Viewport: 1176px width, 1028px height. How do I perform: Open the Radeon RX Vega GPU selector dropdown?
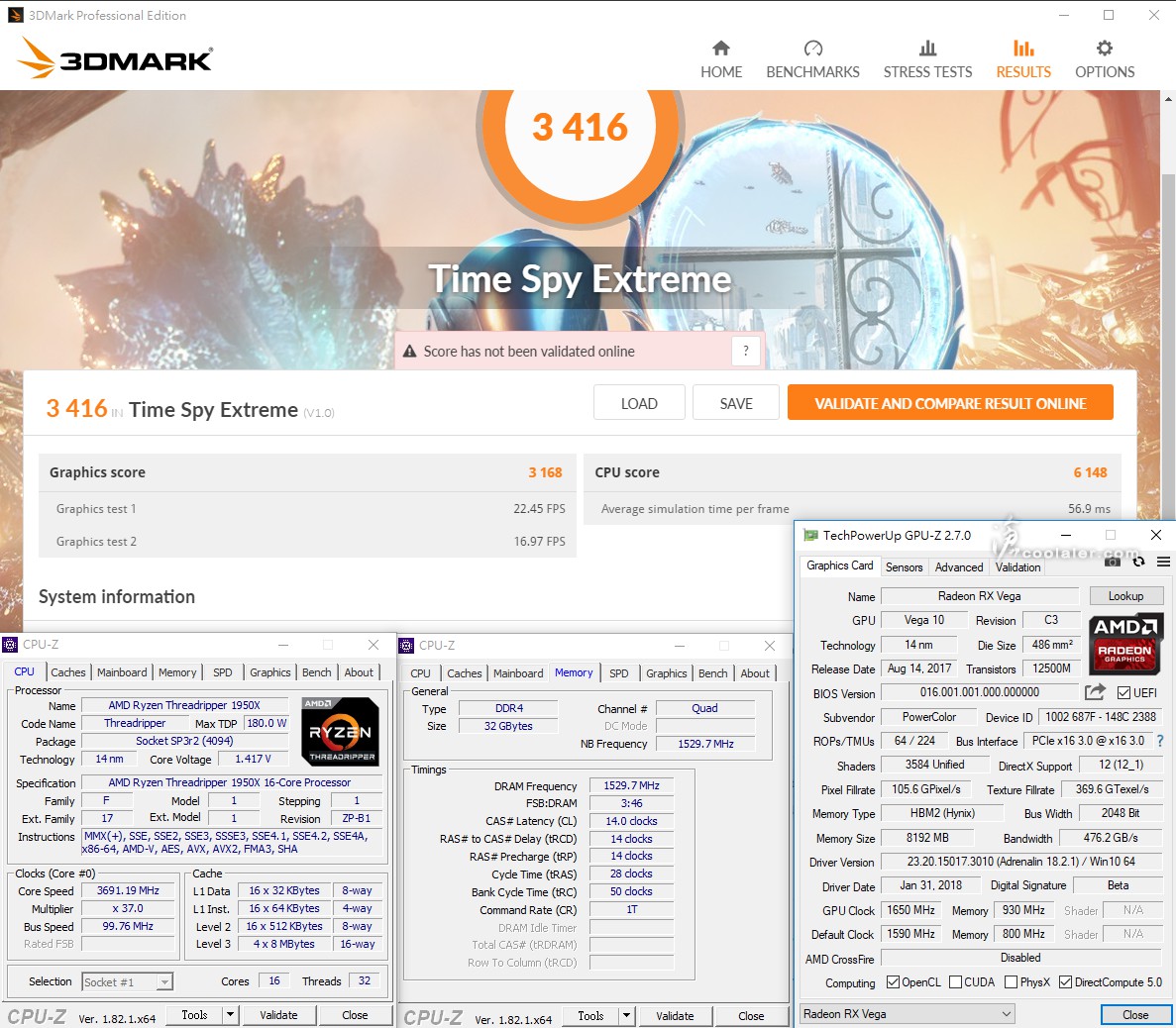coord(908,1014)
